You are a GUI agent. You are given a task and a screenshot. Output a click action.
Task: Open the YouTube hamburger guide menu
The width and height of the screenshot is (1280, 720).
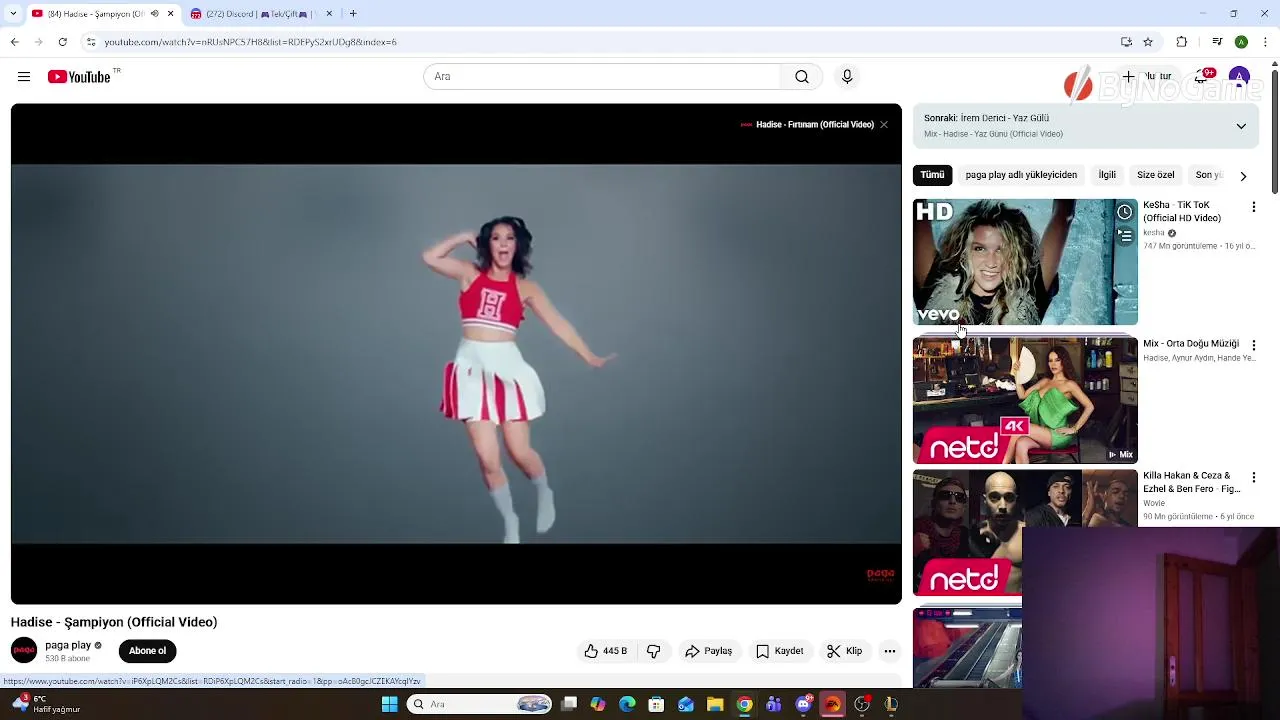24,77
